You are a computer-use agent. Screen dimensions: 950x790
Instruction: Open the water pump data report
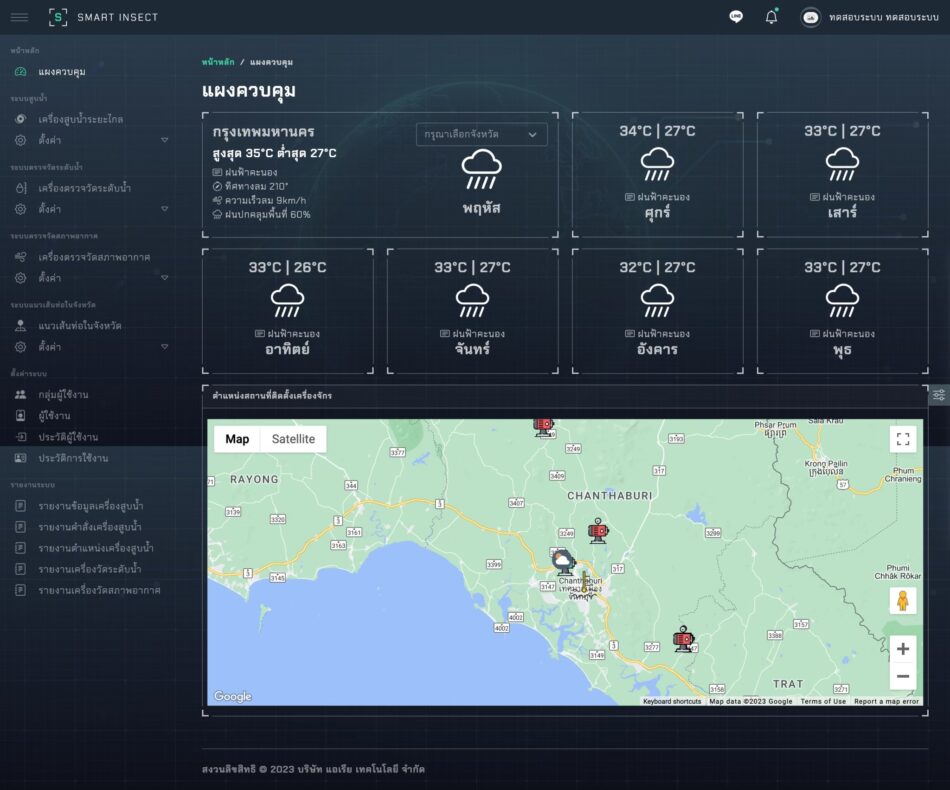click(89, 506)
